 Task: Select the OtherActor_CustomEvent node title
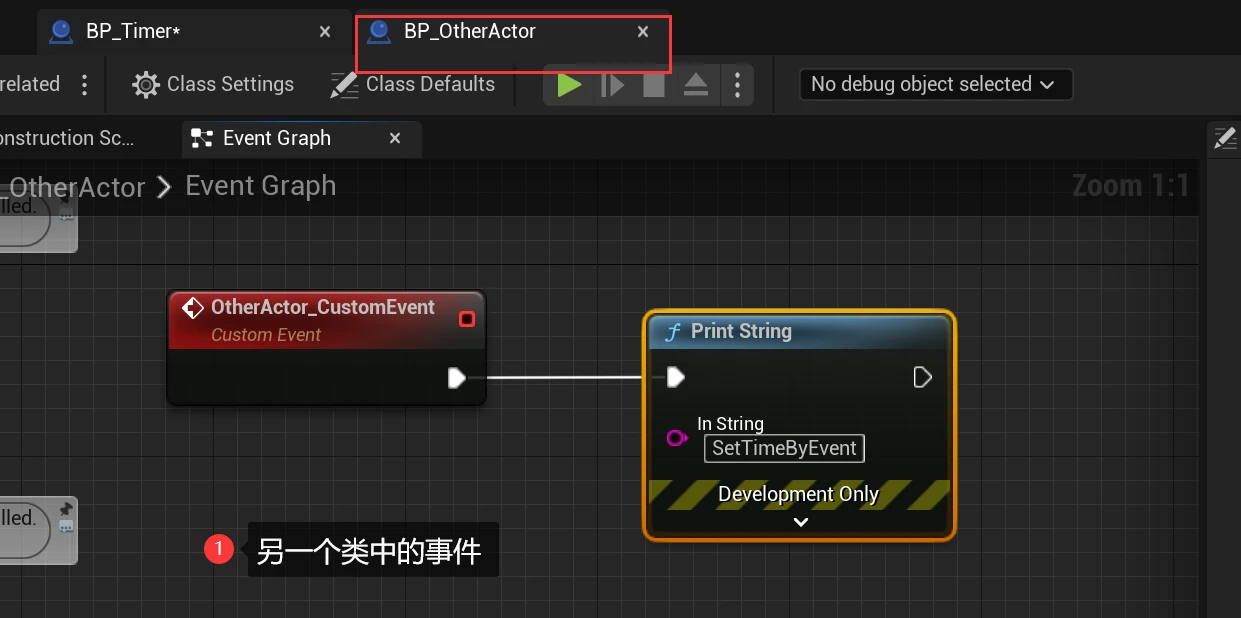pyautogui.click(x=323, y=307)
